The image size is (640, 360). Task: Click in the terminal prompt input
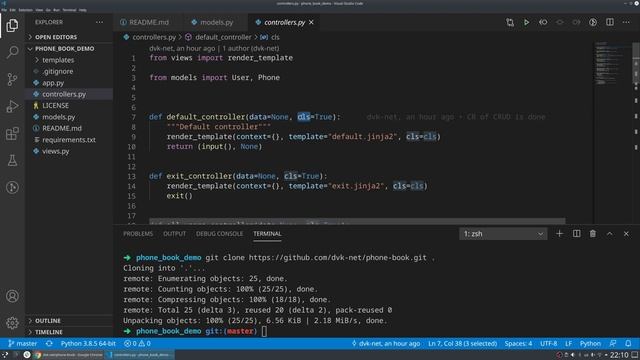pyautogui.click(x=264, y=331)
